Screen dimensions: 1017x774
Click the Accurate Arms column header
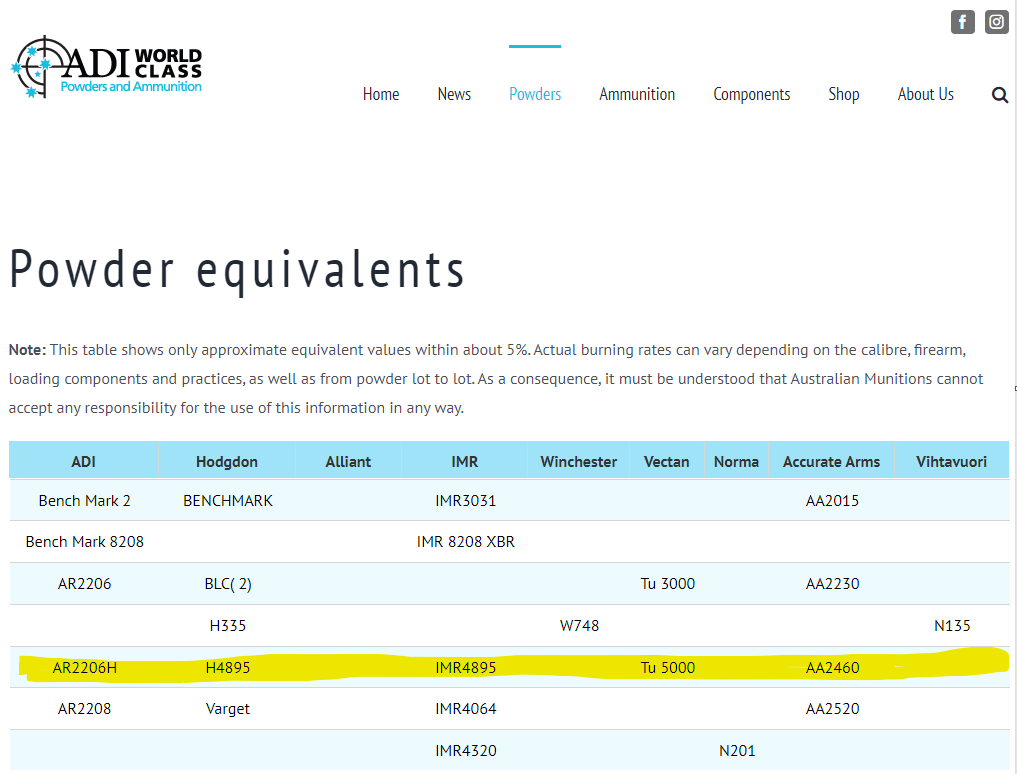click(x=832, y=461)
